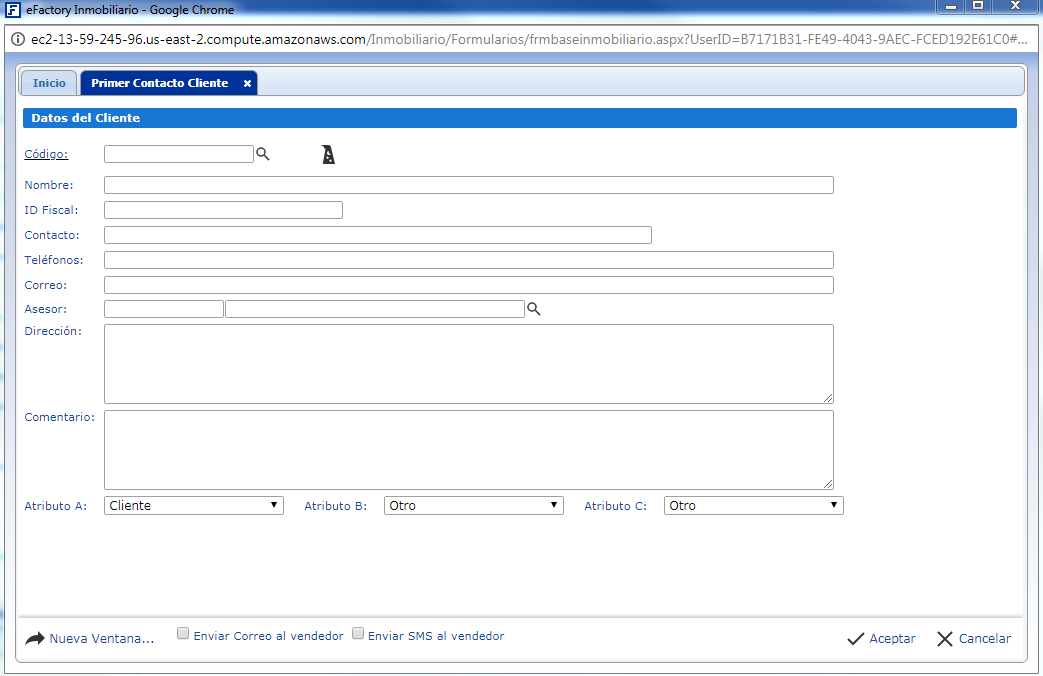Click the browser address bar URL

pos(529,39)
